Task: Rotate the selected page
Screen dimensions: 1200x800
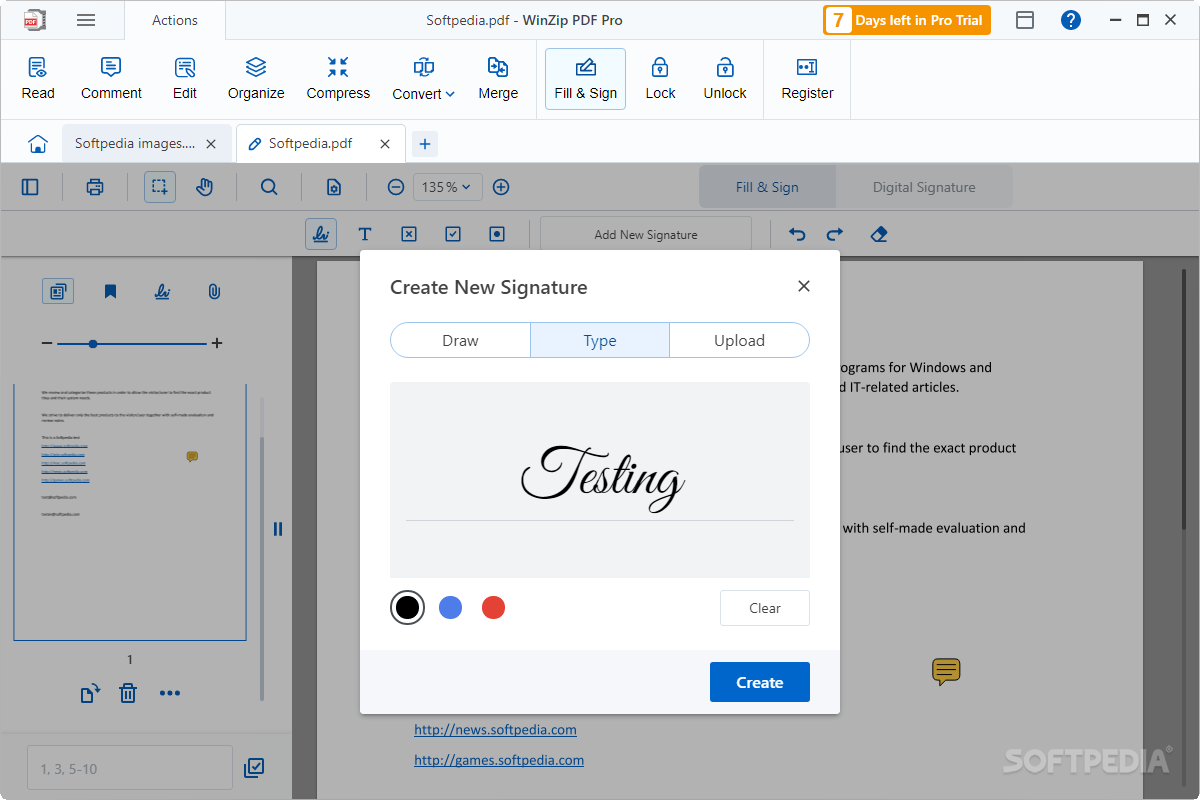Action: click(90, 693)
